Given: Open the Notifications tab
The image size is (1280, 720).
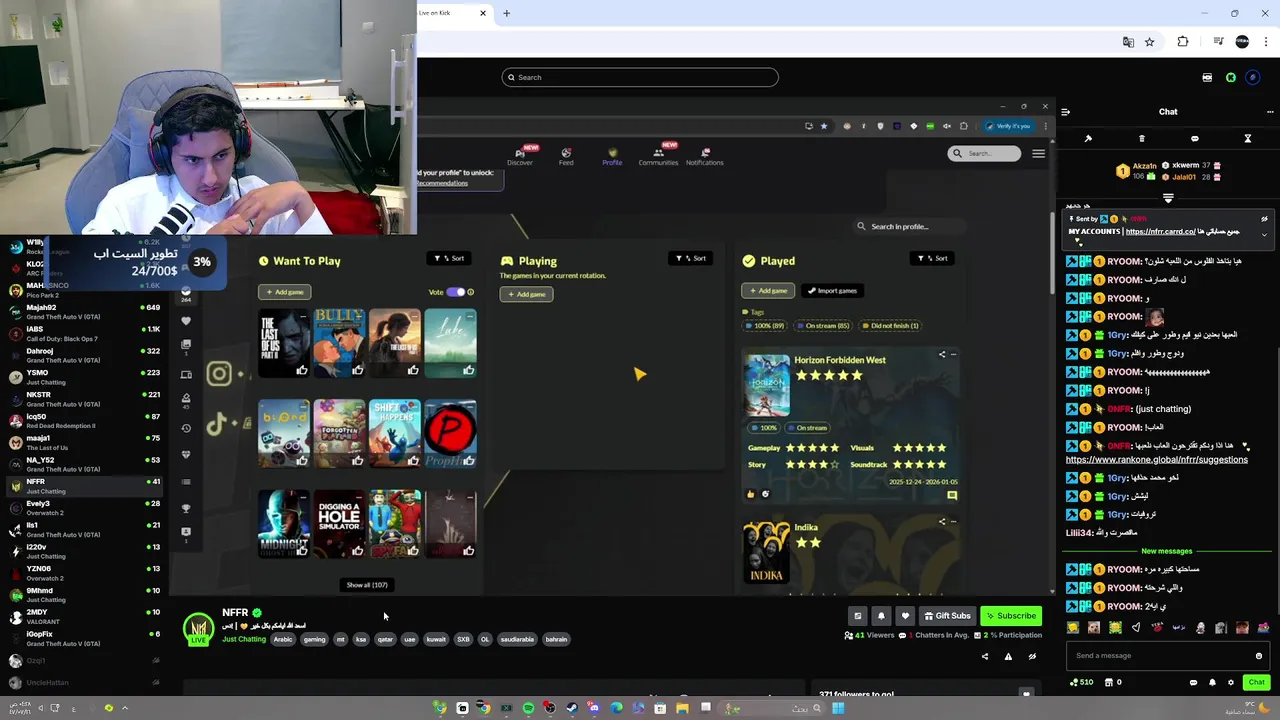Looking at the screenshot, I should click(704, 156).
